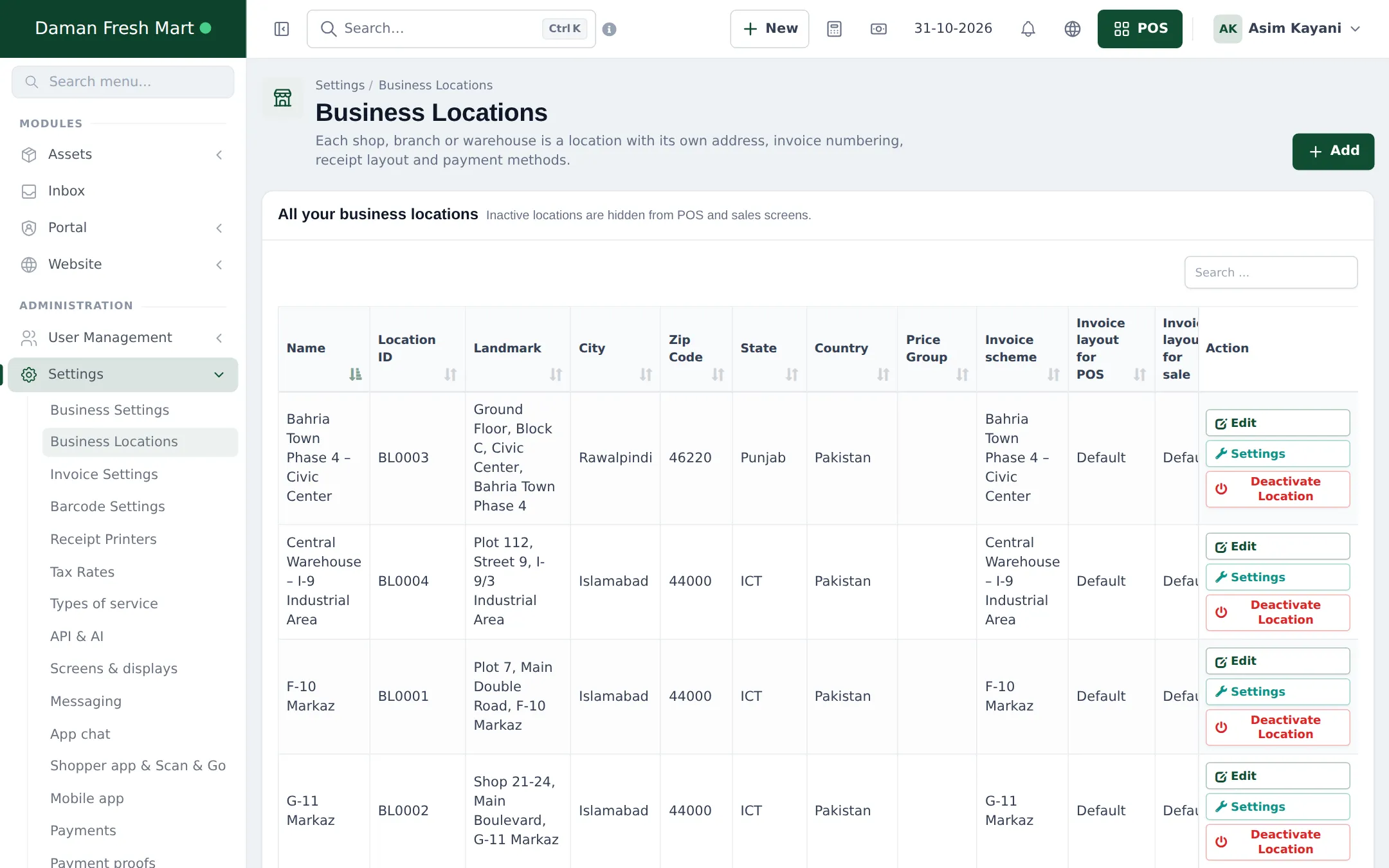This screenshot has height=868, width=1389.
Task: Open Mobile app menu item
Action: click(87, 799)
